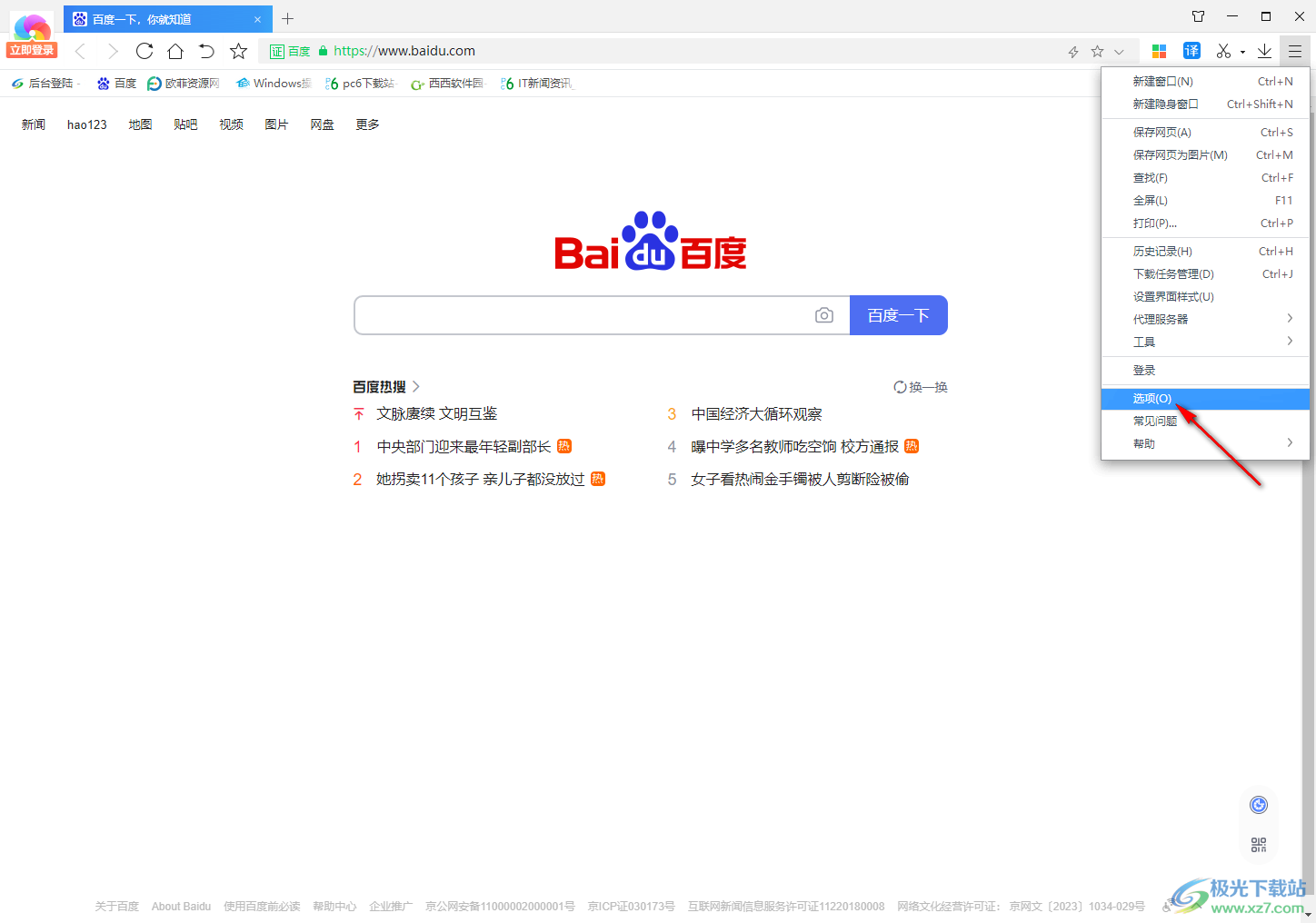Open a new tab with plus button
The width and height of the screenshot is (1316, 923).
287,18
